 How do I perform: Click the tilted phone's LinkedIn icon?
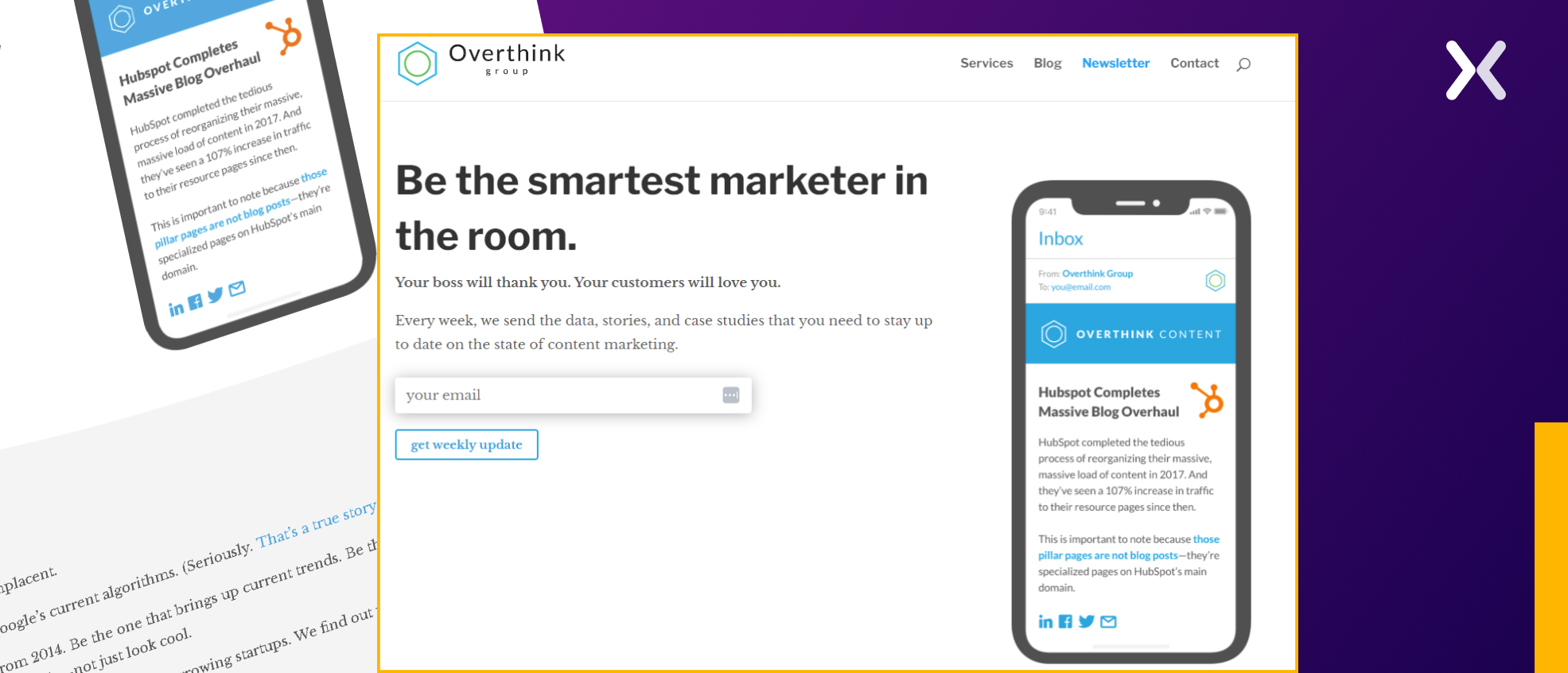[176, 309]
